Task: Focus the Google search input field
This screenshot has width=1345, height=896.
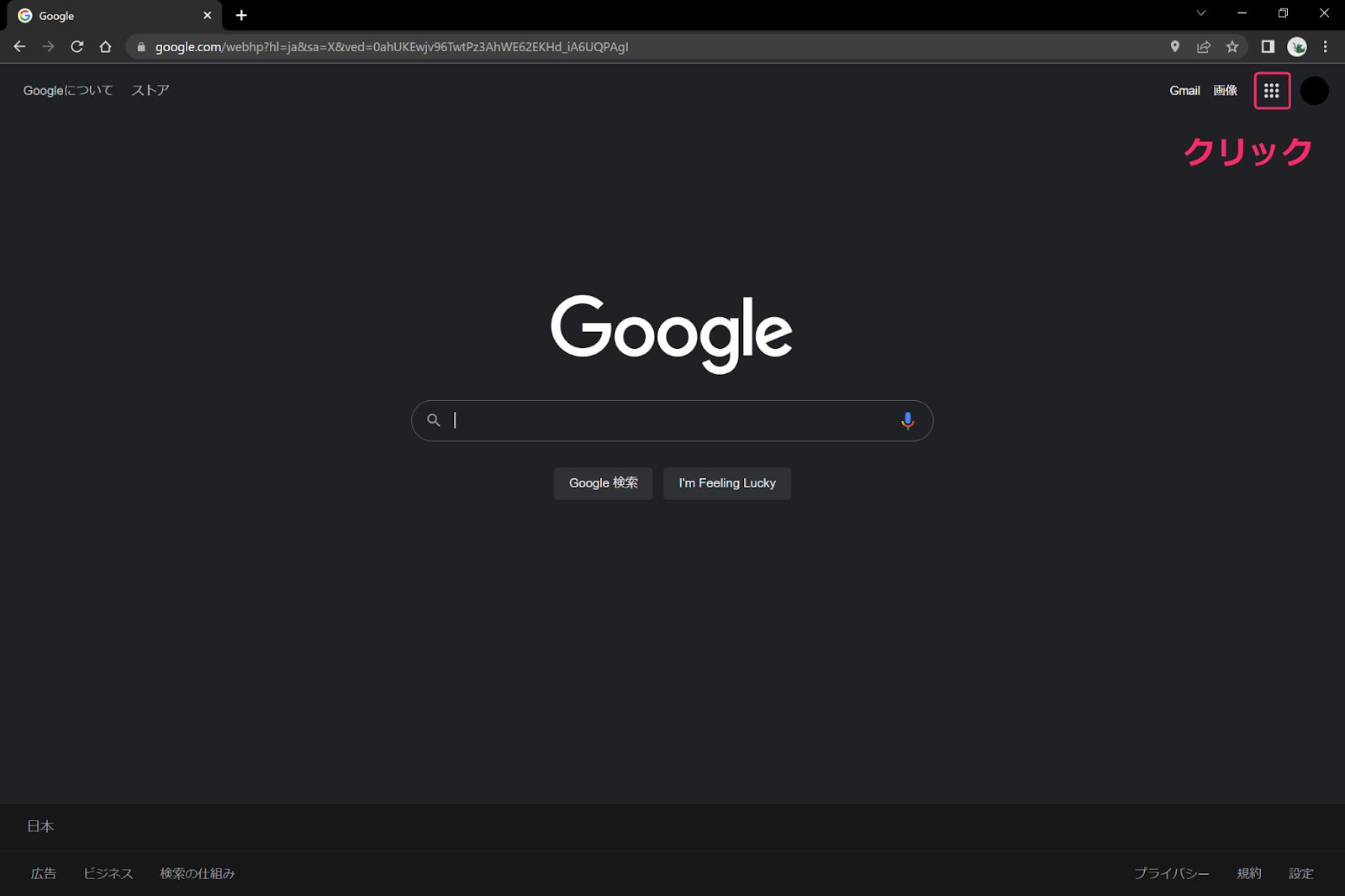Action: click(x=672, y=420)
